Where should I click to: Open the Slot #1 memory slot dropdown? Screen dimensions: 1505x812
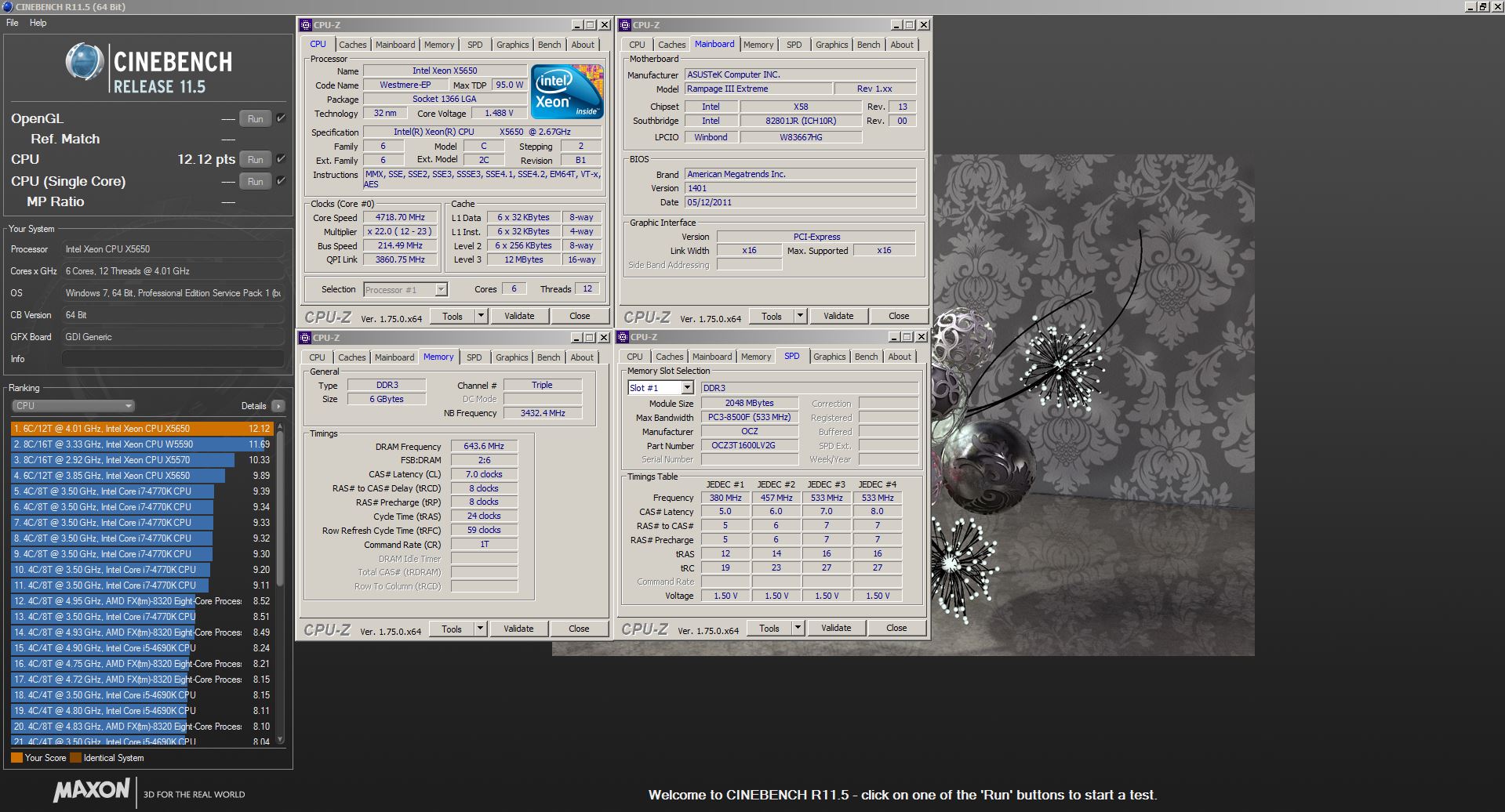660,388
